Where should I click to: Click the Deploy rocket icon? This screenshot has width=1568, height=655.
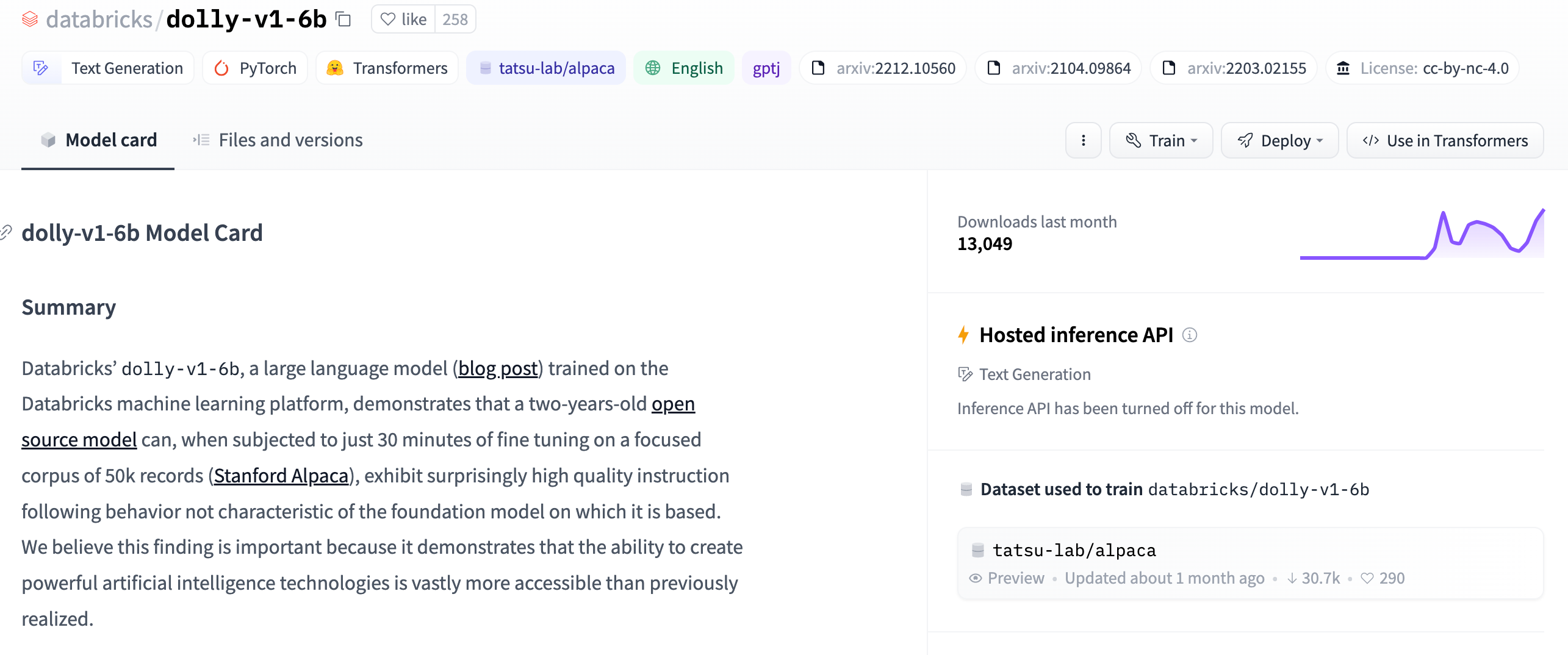point(1245,140)
